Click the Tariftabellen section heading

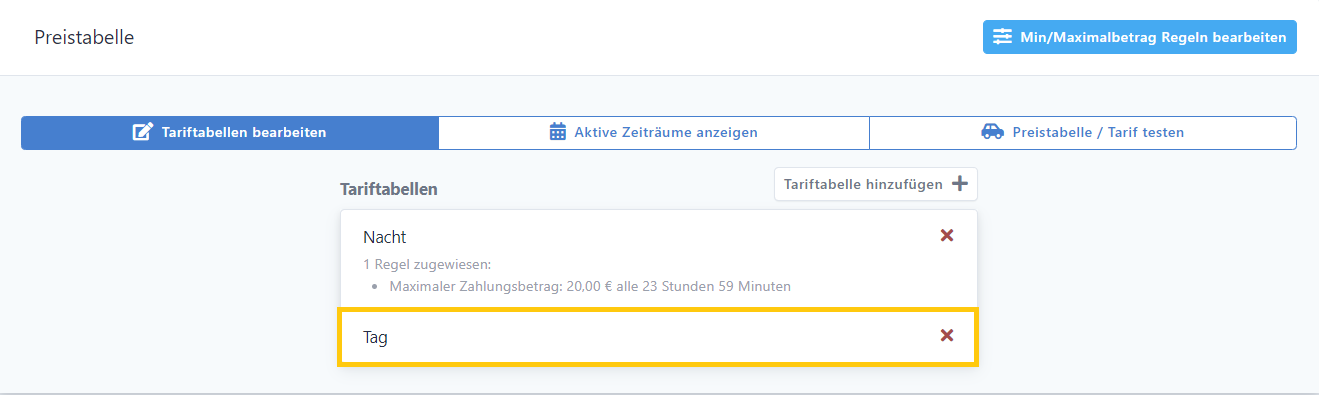click(x=389, y=189)
